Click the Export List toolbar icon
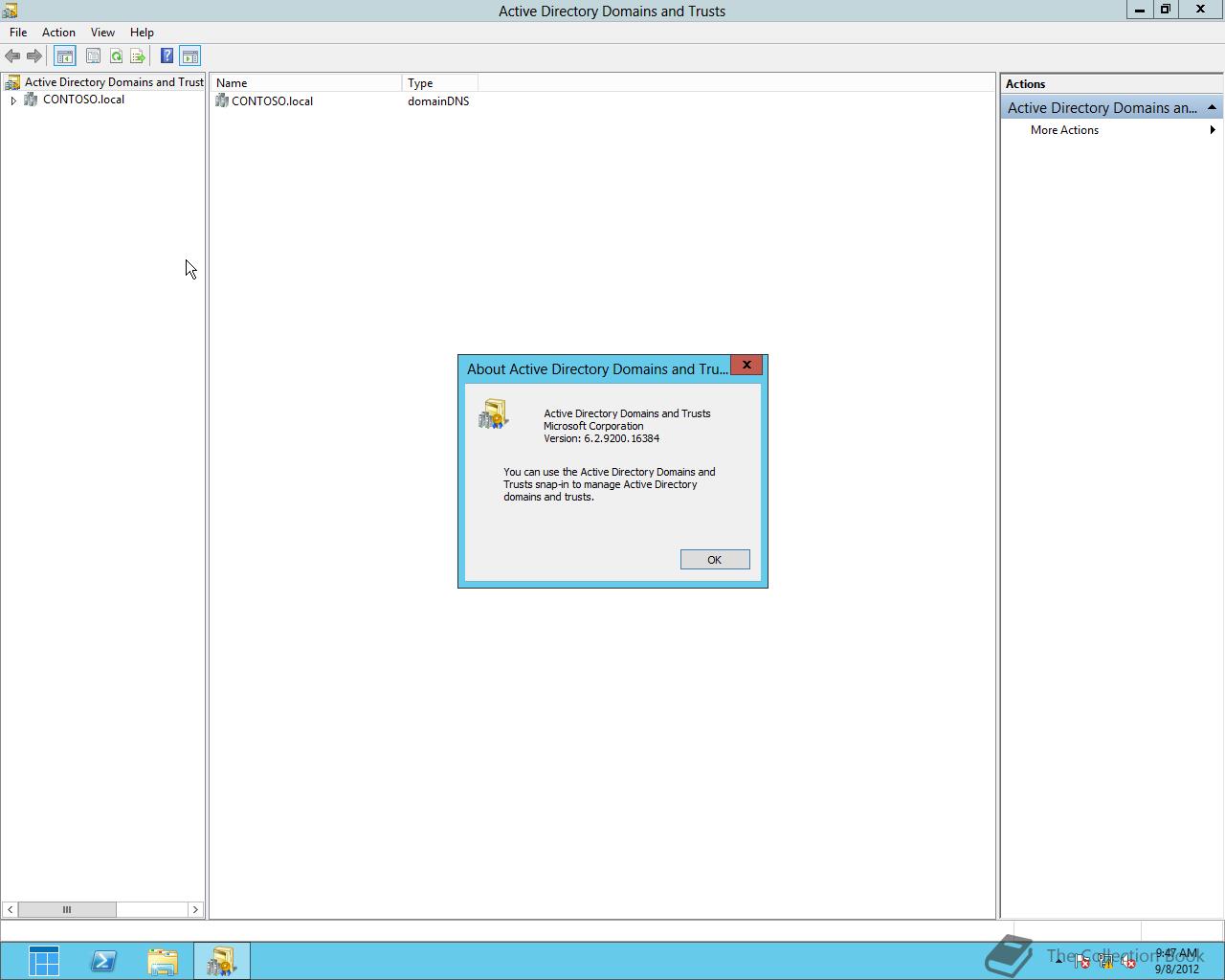The width and height of the screenshot is (1225, 980). (x=138, y=56)
